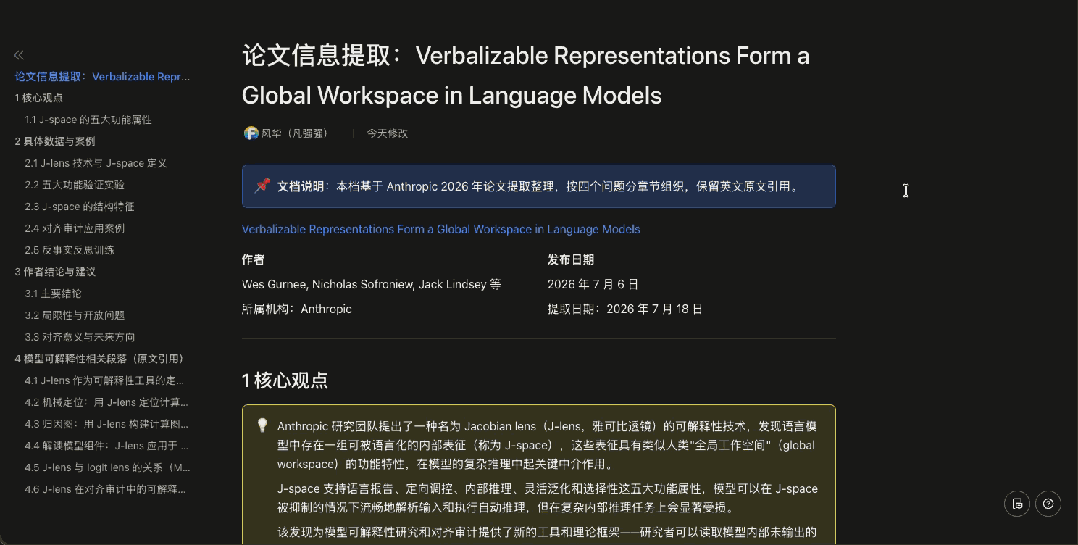
Task: Click the 1 核心观点 section heading
Action: (285, 381)
